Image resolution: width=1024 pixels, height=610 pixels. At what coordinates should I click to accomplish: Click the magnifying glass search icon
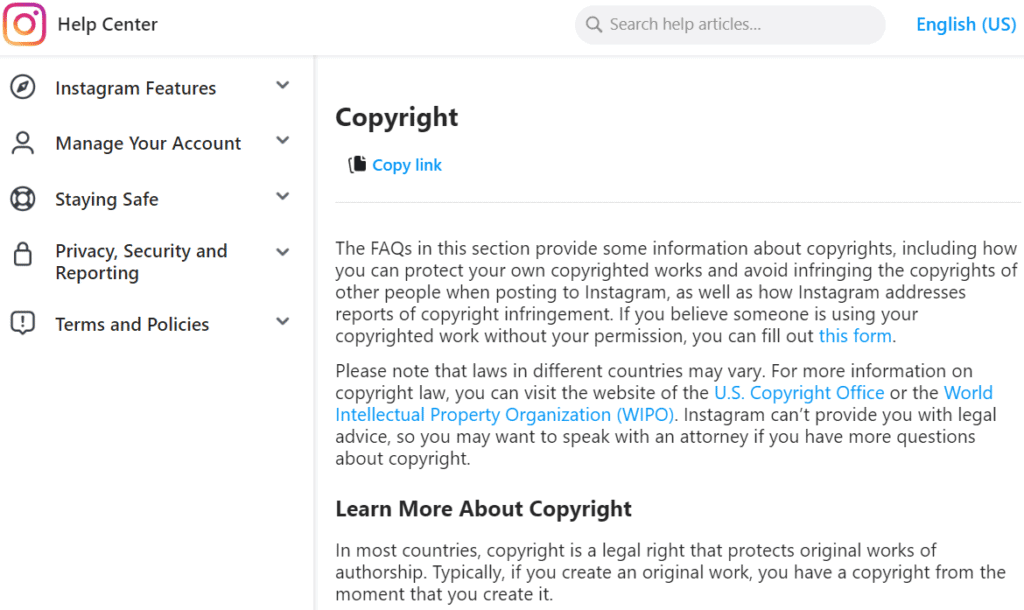[x=594, y=25]
